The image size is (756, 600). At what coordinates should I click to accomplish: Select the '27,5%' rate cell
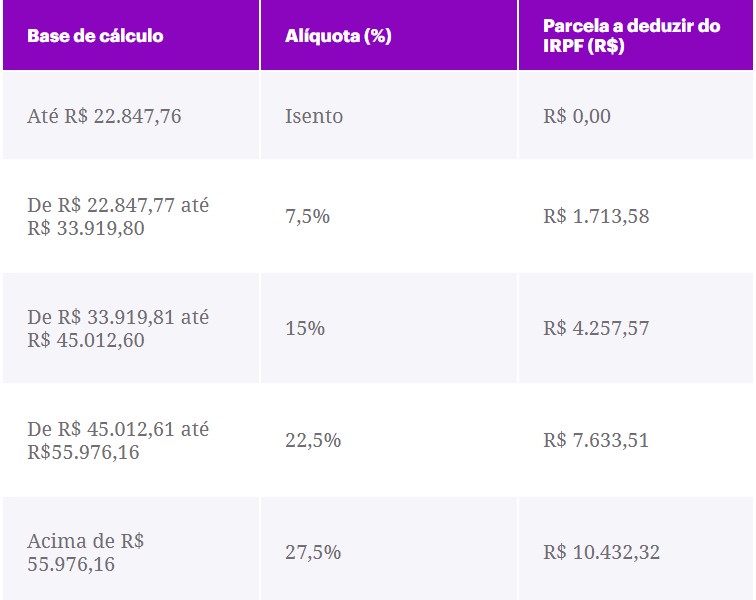click(313, 552)
